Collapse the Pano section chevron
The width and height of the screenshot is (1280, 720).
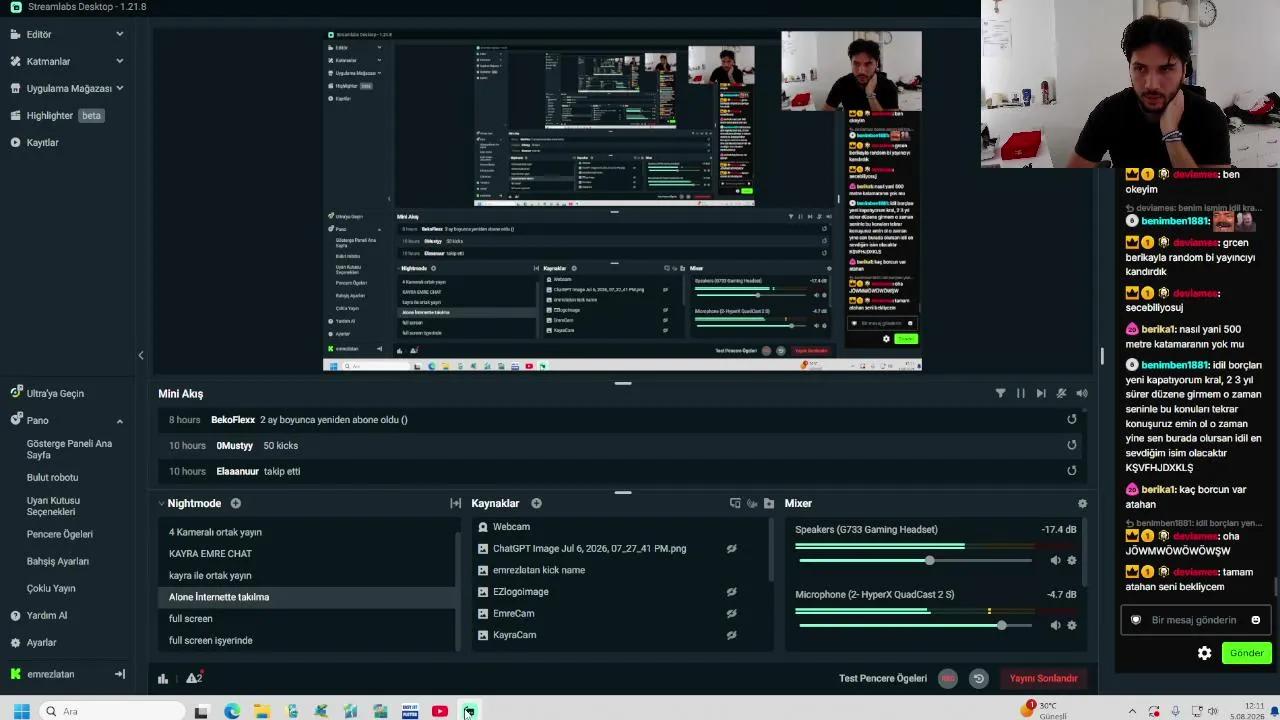(120, 420)
